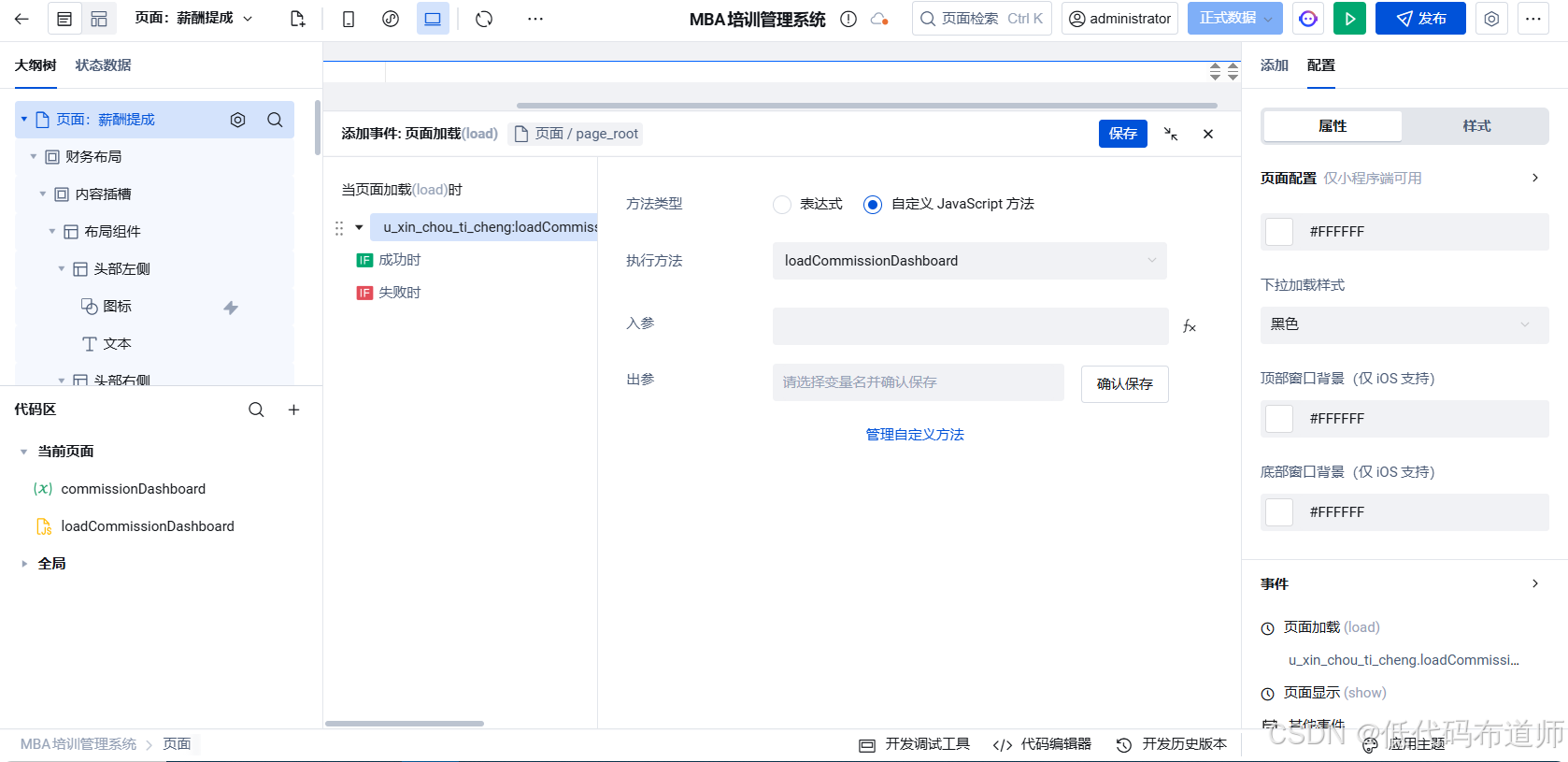Collapse the 布局组件 node
The height and width of the screenshot is (762, 1568).
click(x=52, y=232)
